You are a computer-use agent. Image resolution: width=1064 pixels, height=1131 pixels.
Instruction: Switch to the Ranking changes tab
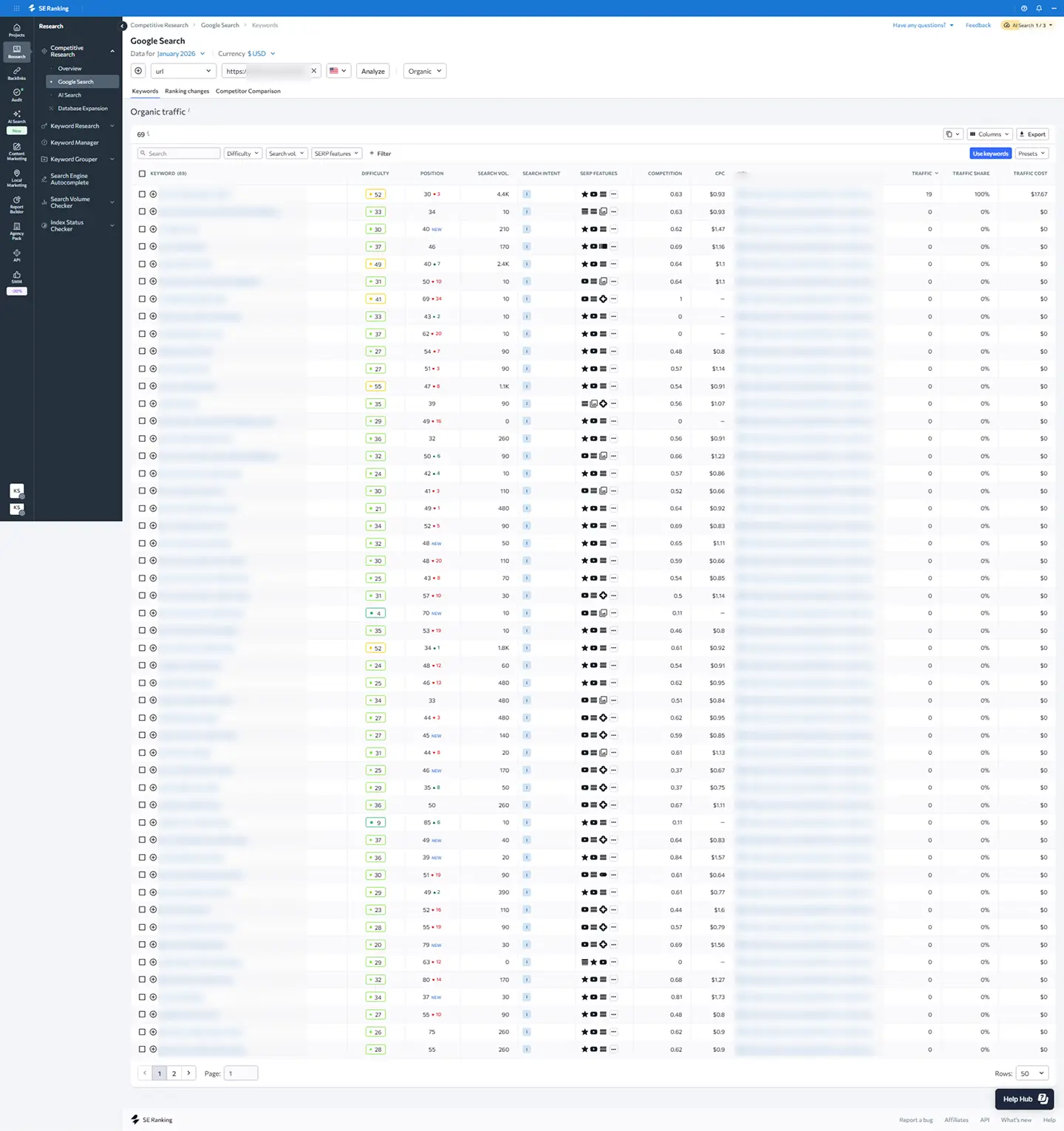tap(186, 91)
